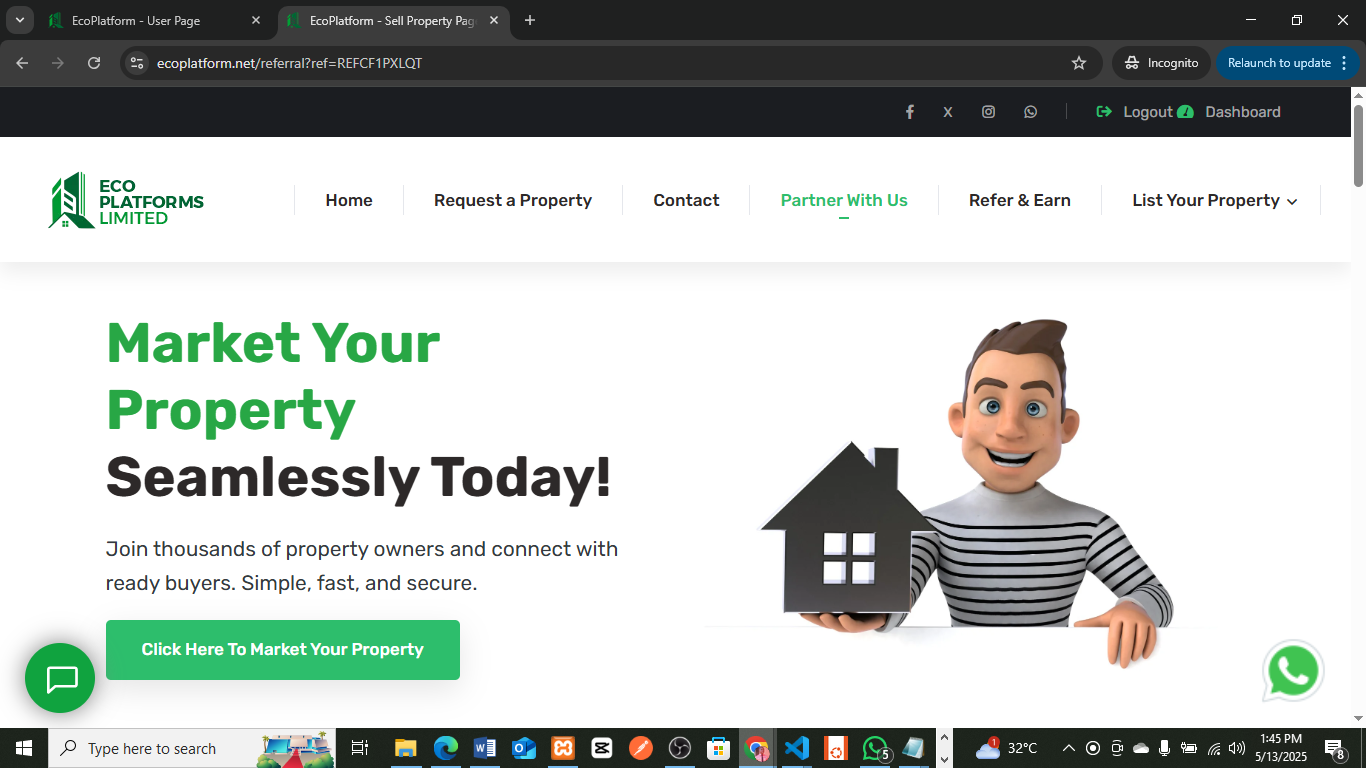Open the green chat bubble widget

pos(60,678)
